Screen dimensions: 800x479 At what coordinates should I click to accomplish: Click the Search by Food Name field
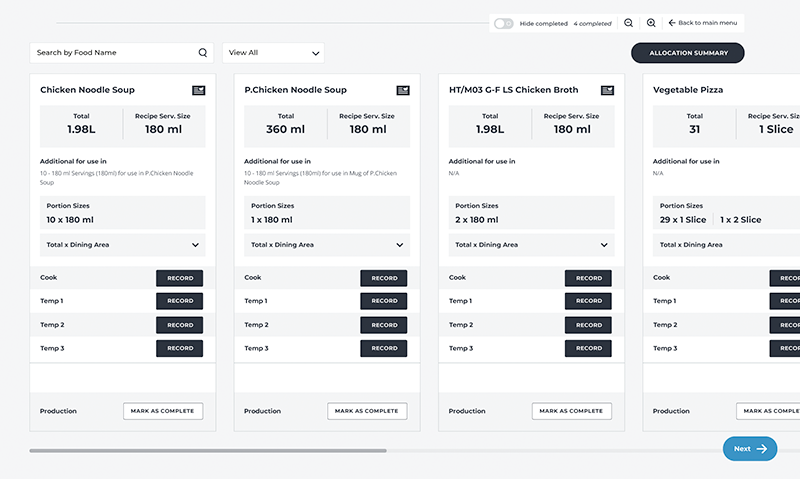click(113, 53)
